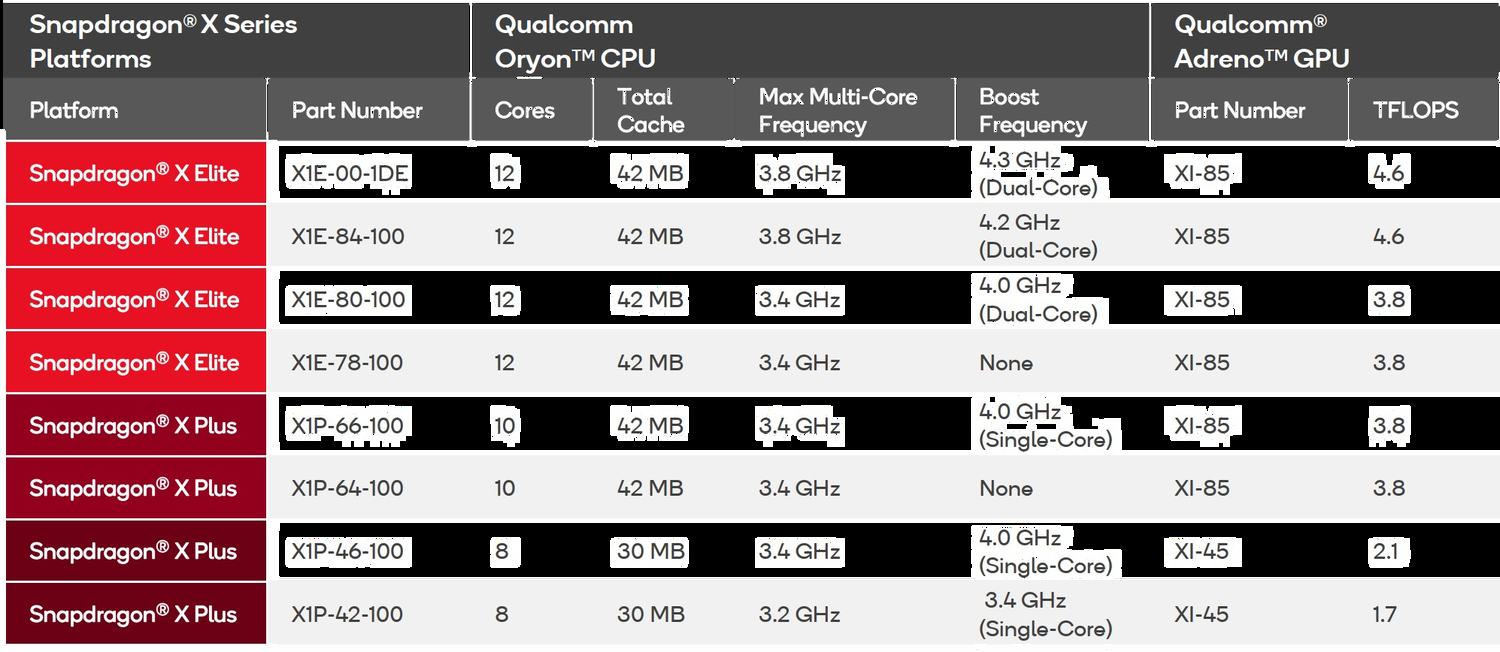This screenshot has height=652, width=1500.
Task: Select the X1E-78-100 part number cell
Action: pos(348,363)
